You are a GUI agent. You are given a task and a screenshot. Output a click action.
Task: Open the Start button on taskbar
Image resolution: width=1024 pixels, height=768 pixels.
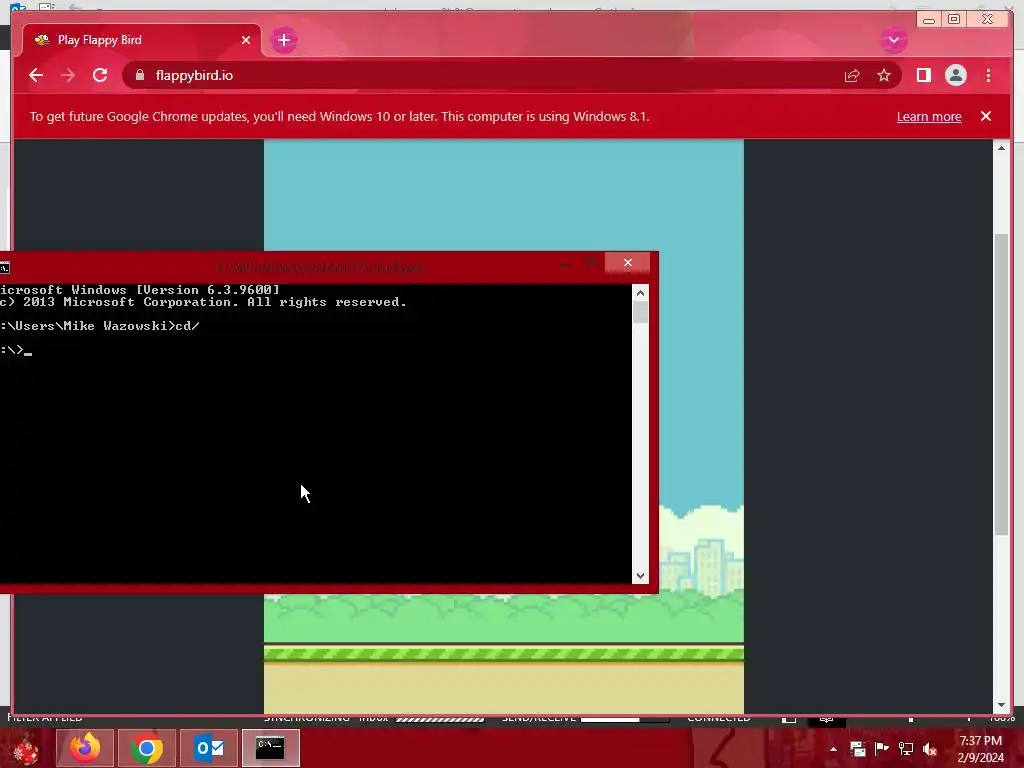[x=25, y=748]
